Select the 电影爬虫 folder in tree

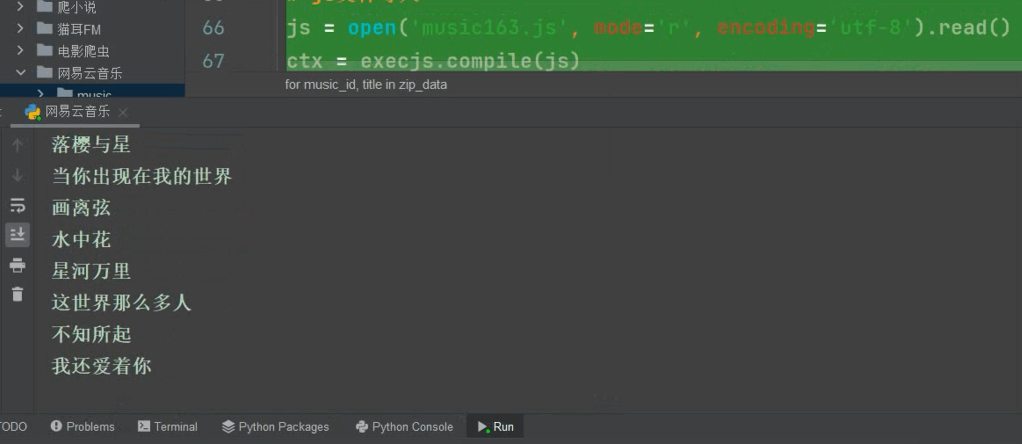83,51
